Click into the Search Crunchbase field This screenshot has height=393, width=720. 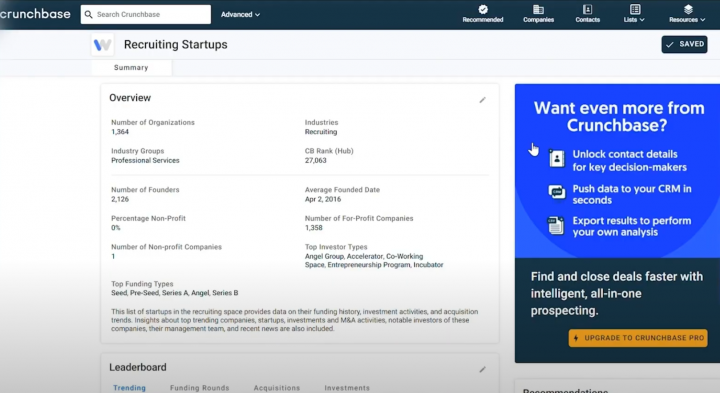[x=146, y=14]
